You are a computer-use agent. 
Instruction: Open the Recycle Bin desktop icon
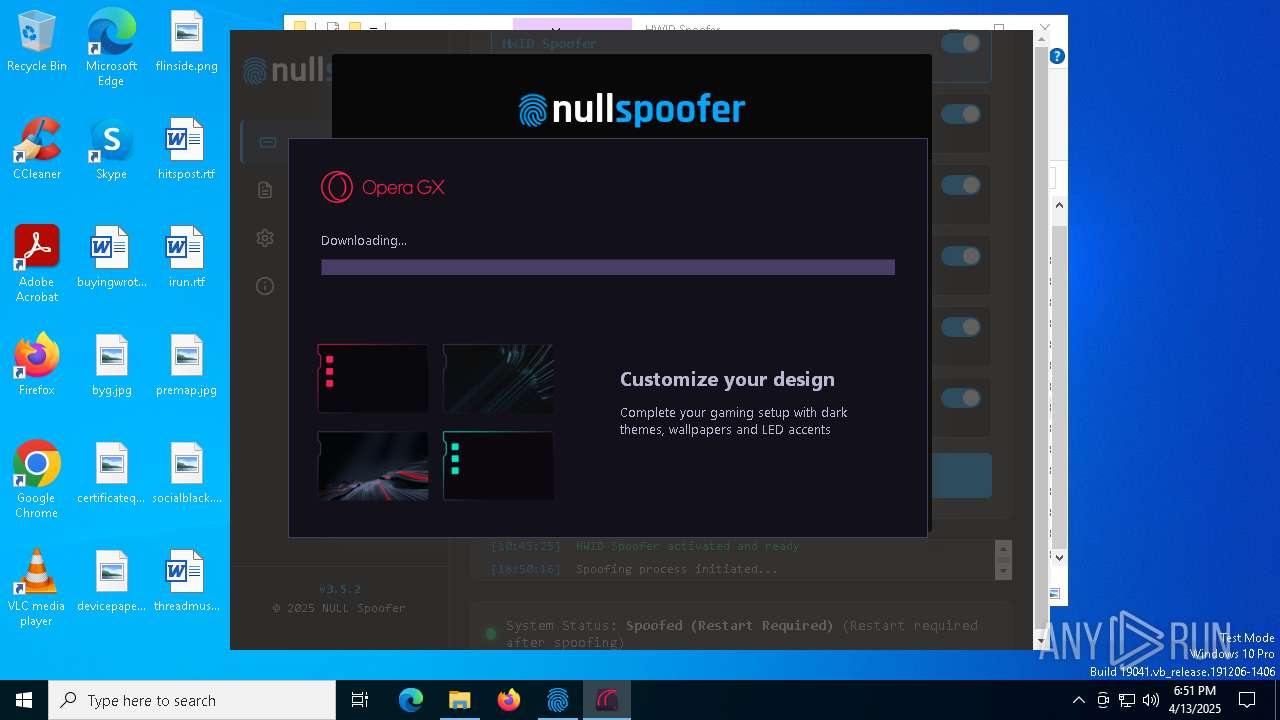coord(37,42)
